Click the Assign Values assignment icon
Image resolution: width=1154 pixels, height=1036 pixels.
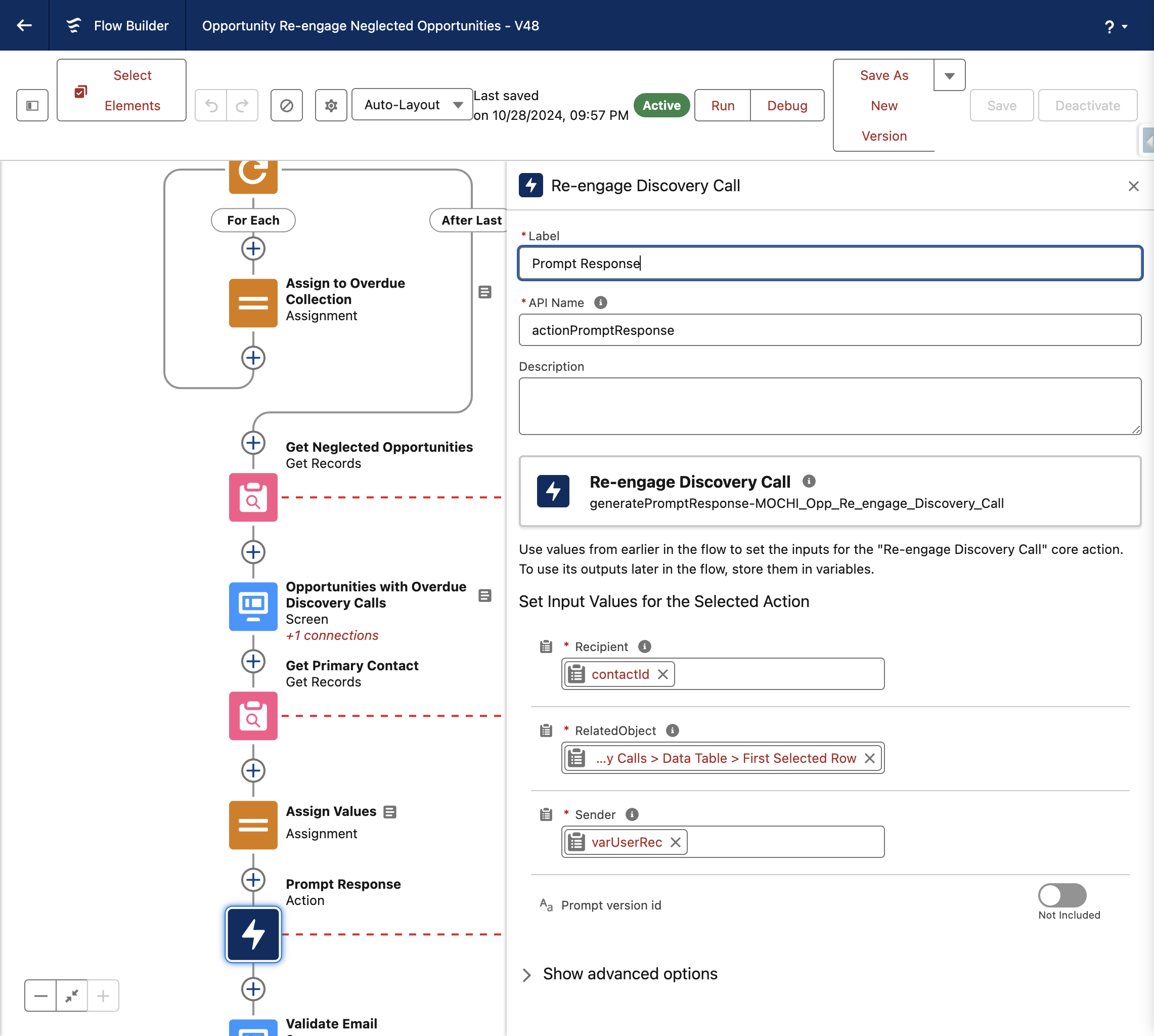tap(253, 825)
